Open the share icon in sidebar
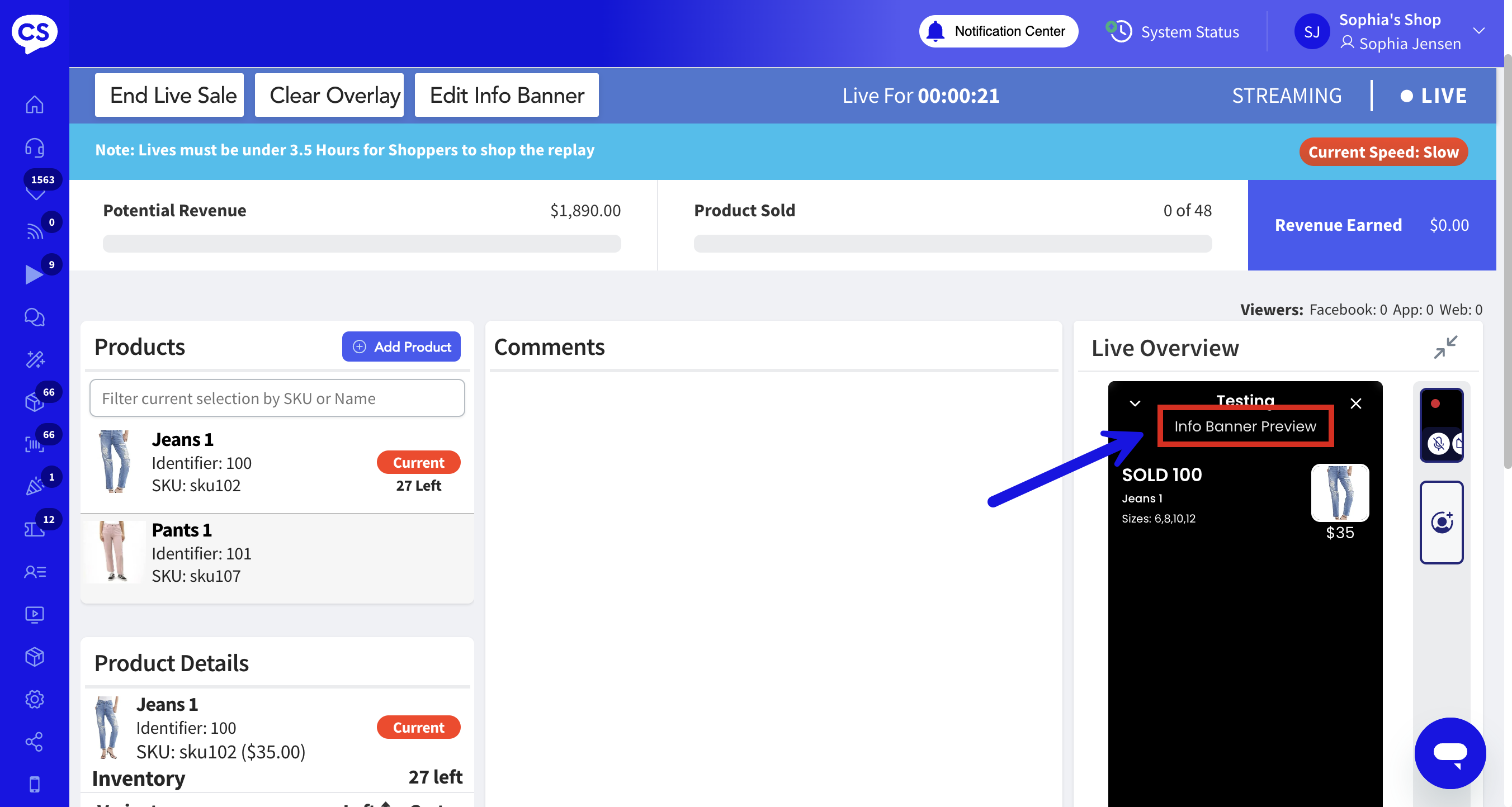The width and height of the screenshot is (1512, 807). pyautogui.click(x=35, y=741)
